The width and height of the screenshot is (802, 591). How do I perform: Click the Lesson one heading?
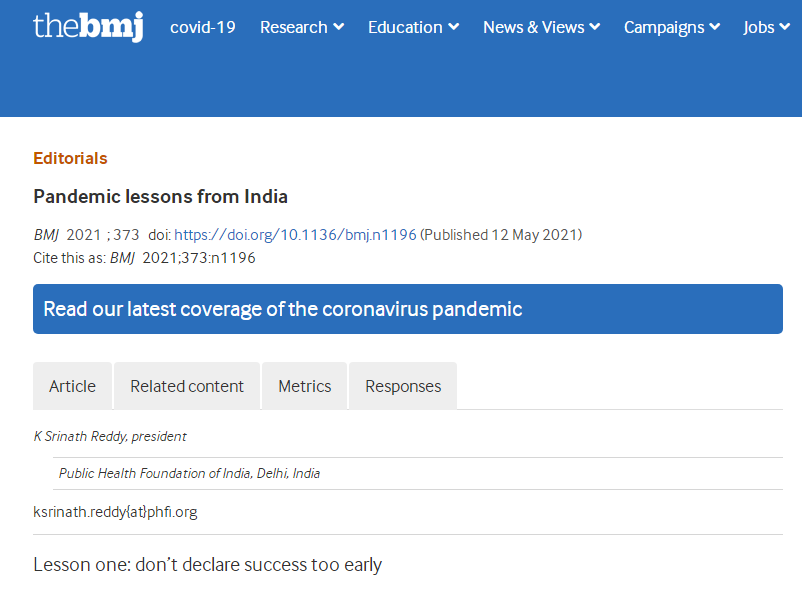[x=207, y=565]
